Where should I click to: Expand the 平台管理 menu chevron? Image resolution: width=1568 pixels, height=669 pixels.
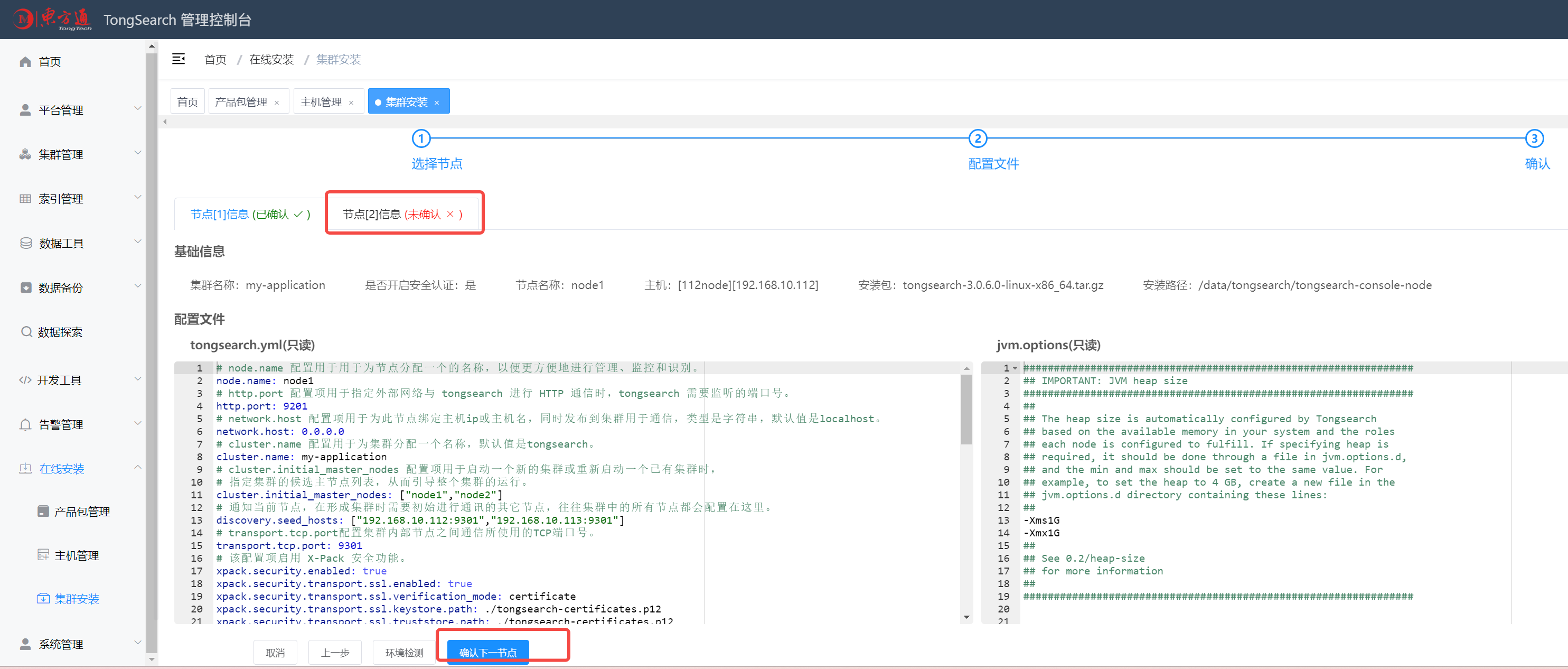click(137, 108)
